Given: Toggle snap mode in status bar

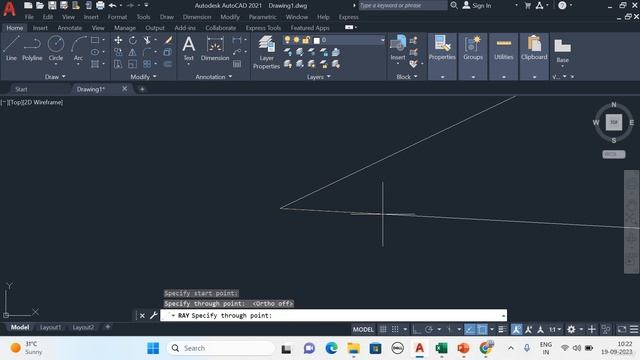Looking at the screenshot, I should point(395,329).
